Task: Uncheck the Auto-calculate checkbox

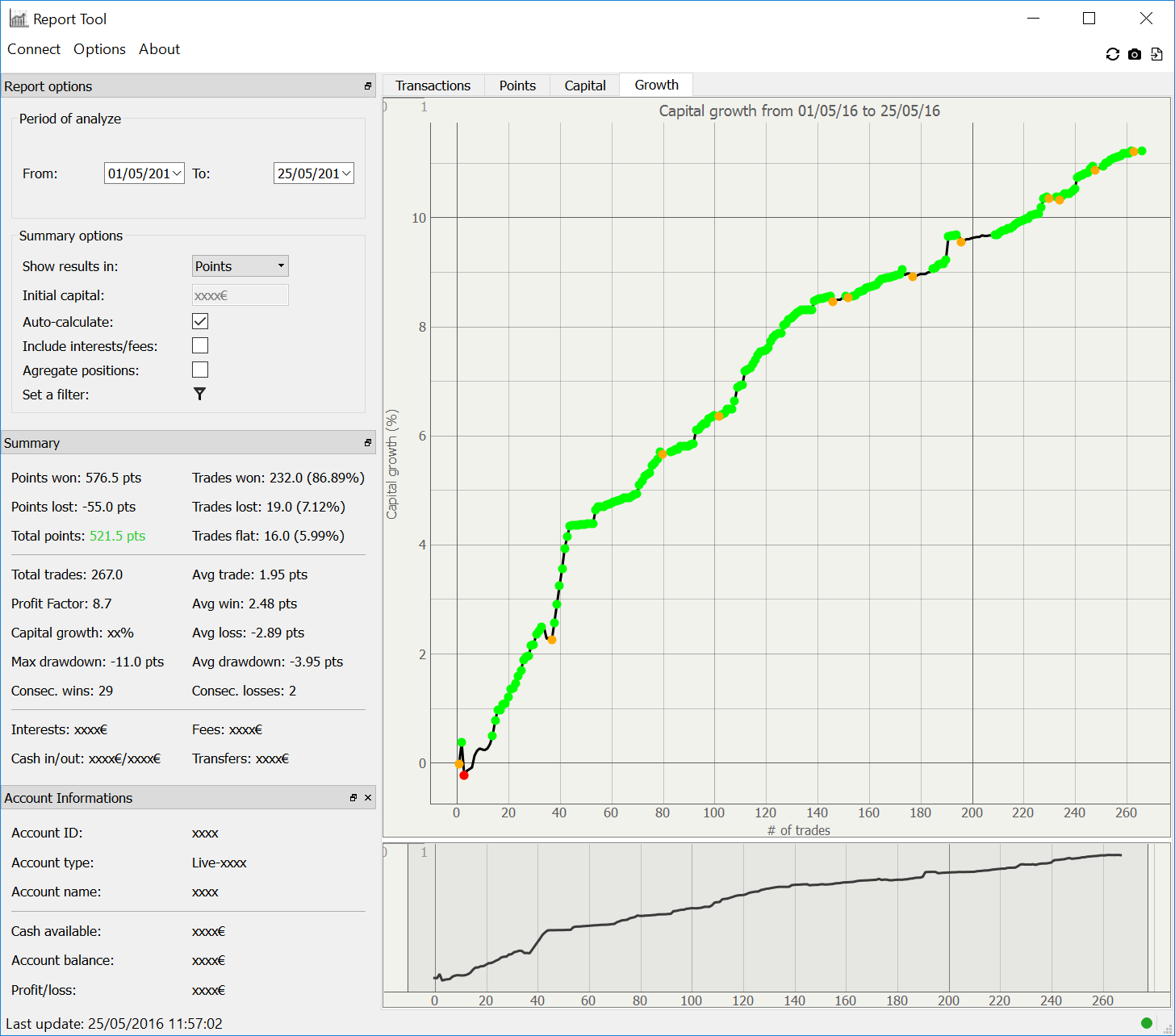Action: (200, 321)
